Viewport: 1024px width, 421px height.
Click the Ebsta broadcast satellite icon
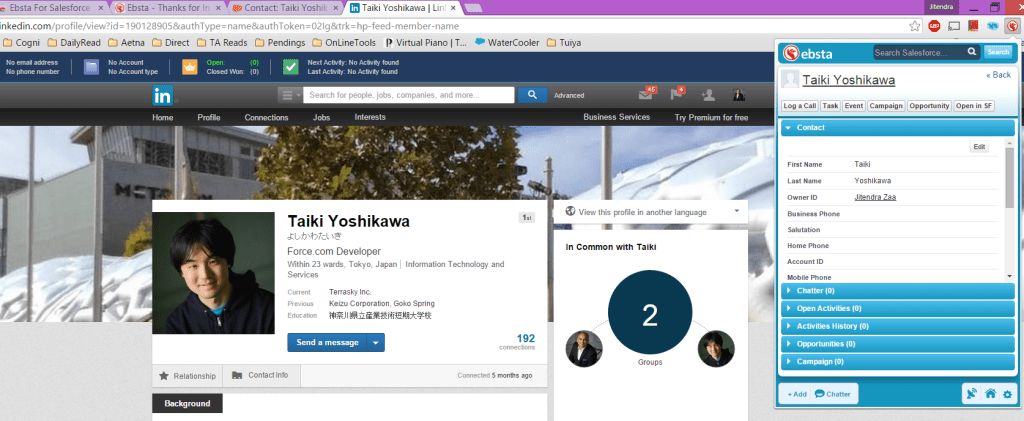(972, 394)
